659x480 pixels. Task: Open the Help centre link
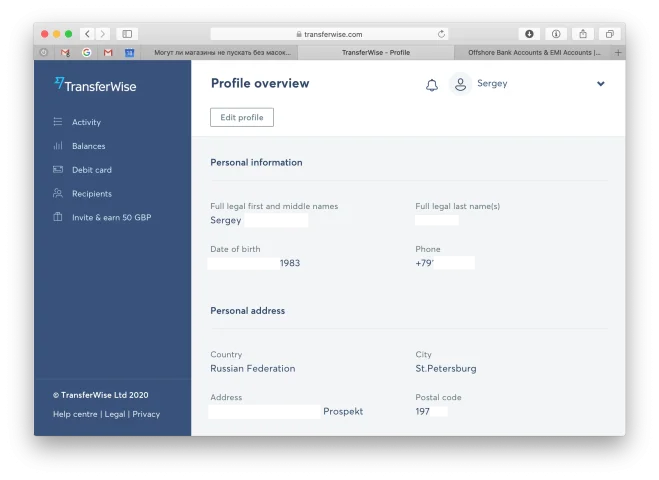click(x=75, y=414)
